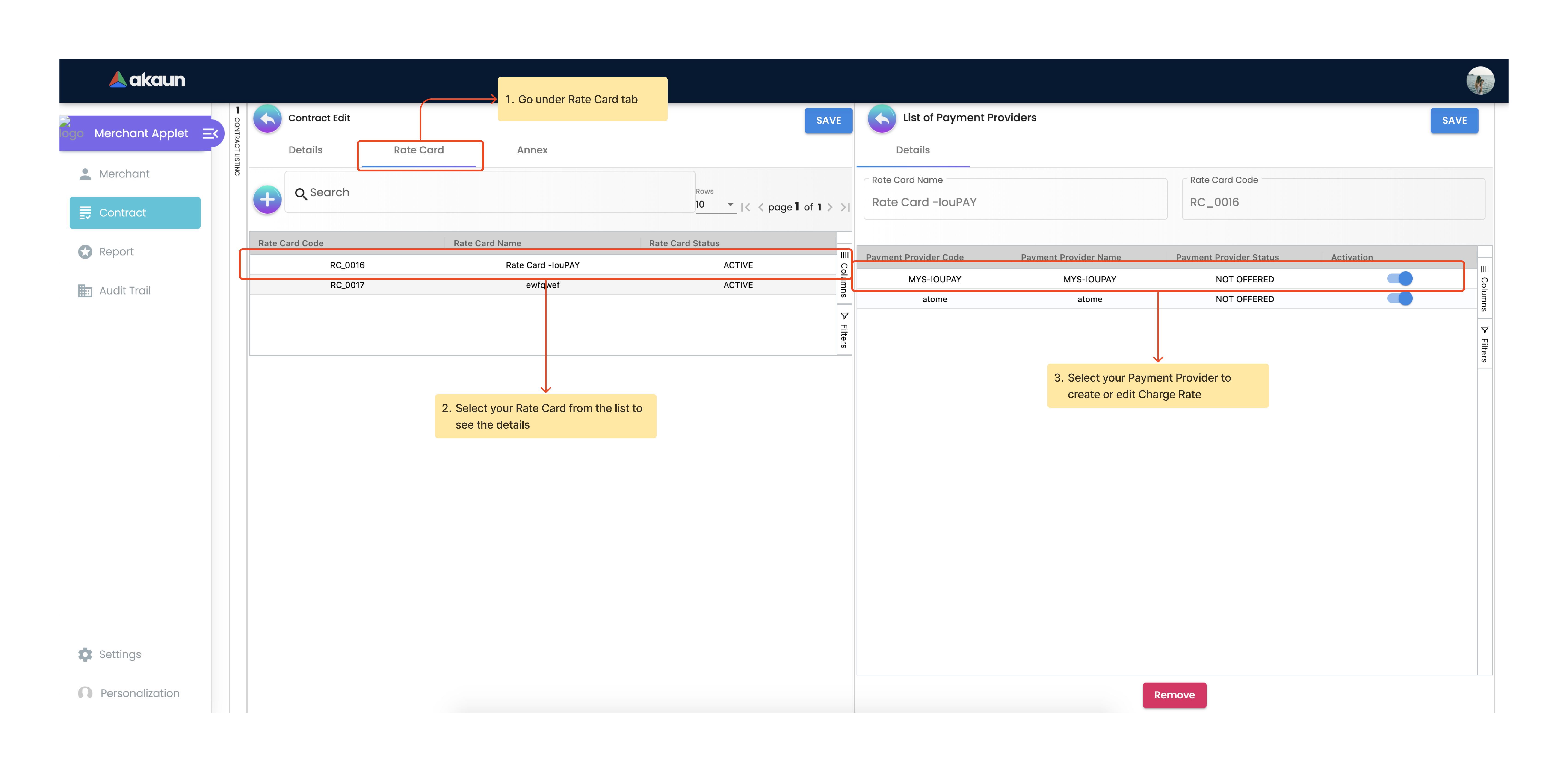Viewport: 1568px width, 772px height.
Task: Toggle activation switch for atome provider
Action: [1399, 299]
